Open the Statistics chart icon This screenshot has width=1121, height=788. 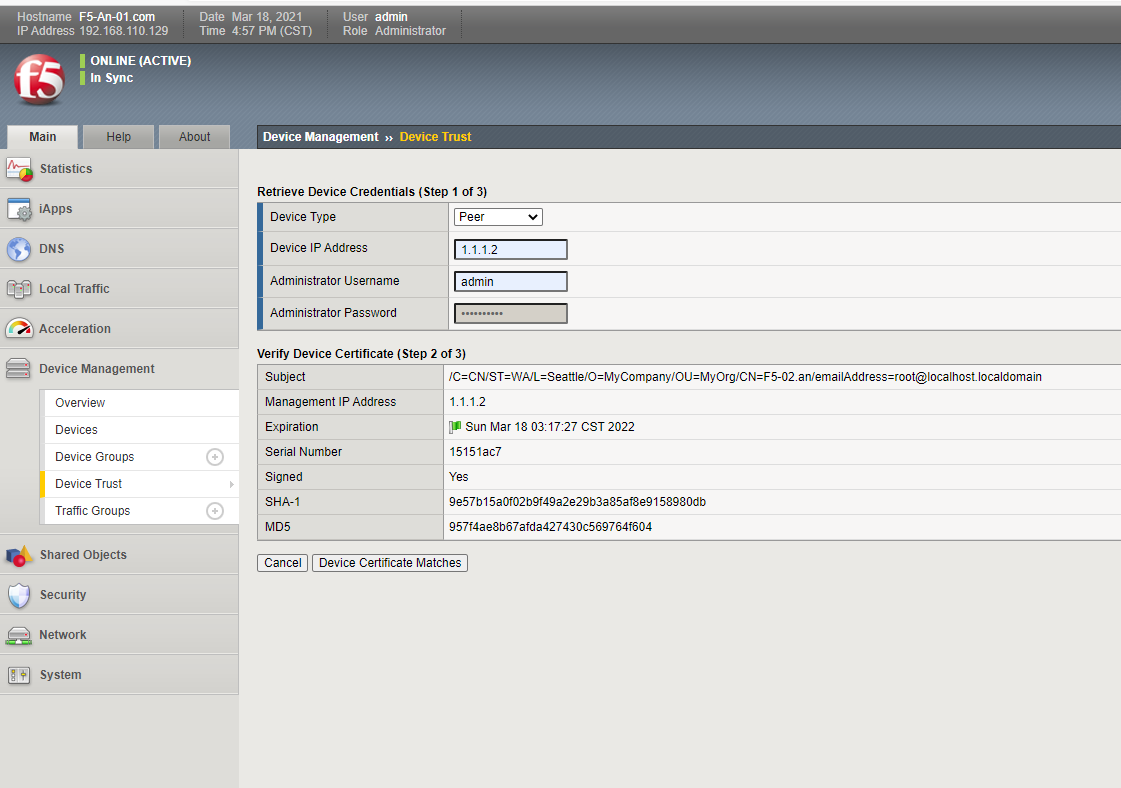point(19,169)
